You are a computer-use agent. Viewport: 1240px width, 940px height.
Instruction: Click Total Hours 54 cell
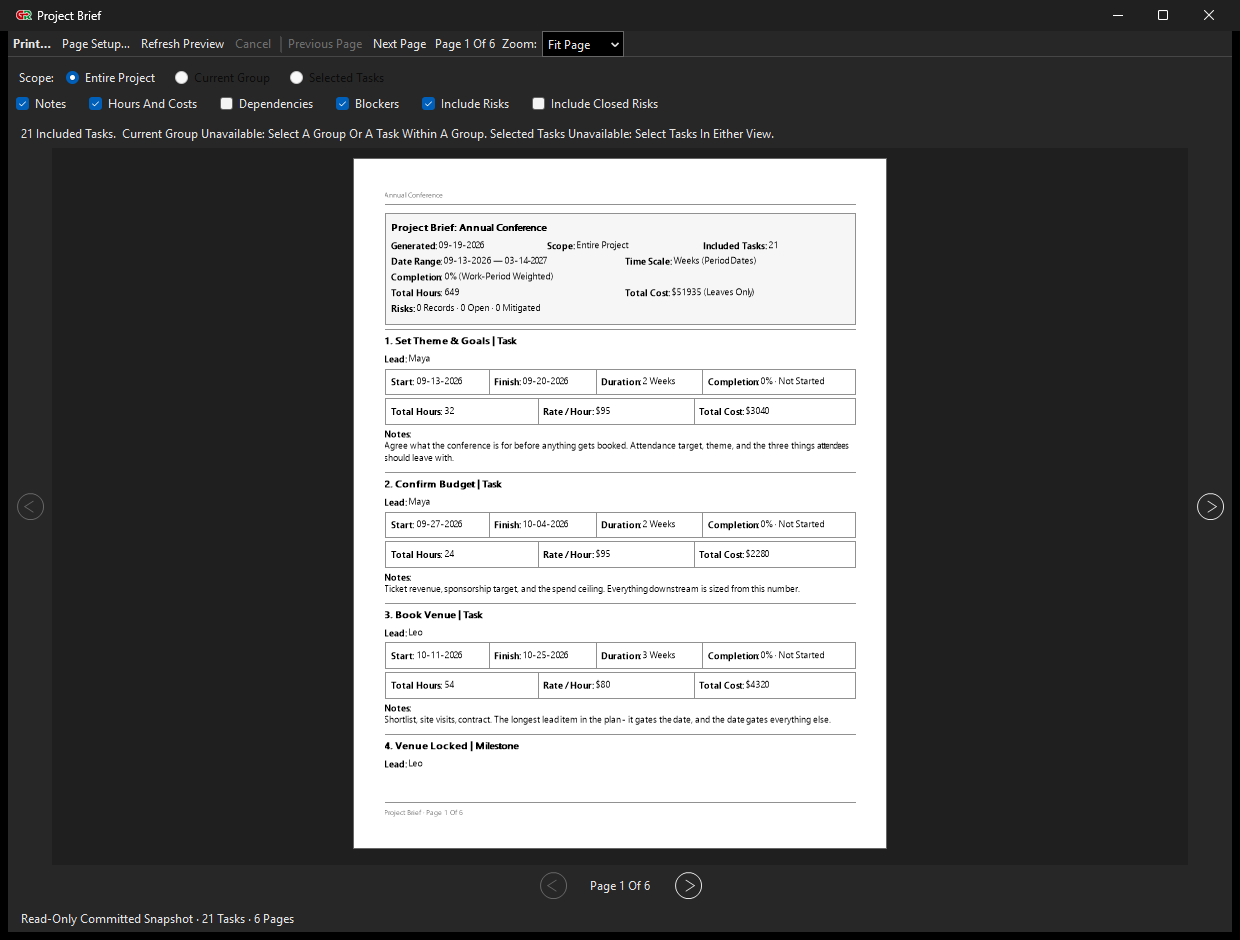[462, 685]
